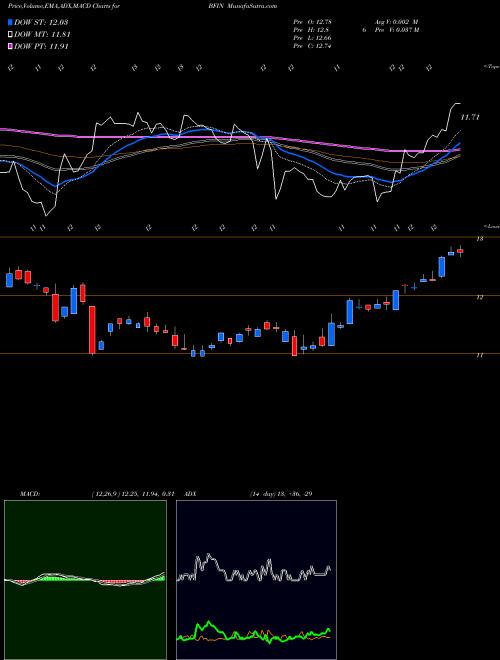
Task: Click the magenta DOW PT legend swatch
Action: (10, 46)
